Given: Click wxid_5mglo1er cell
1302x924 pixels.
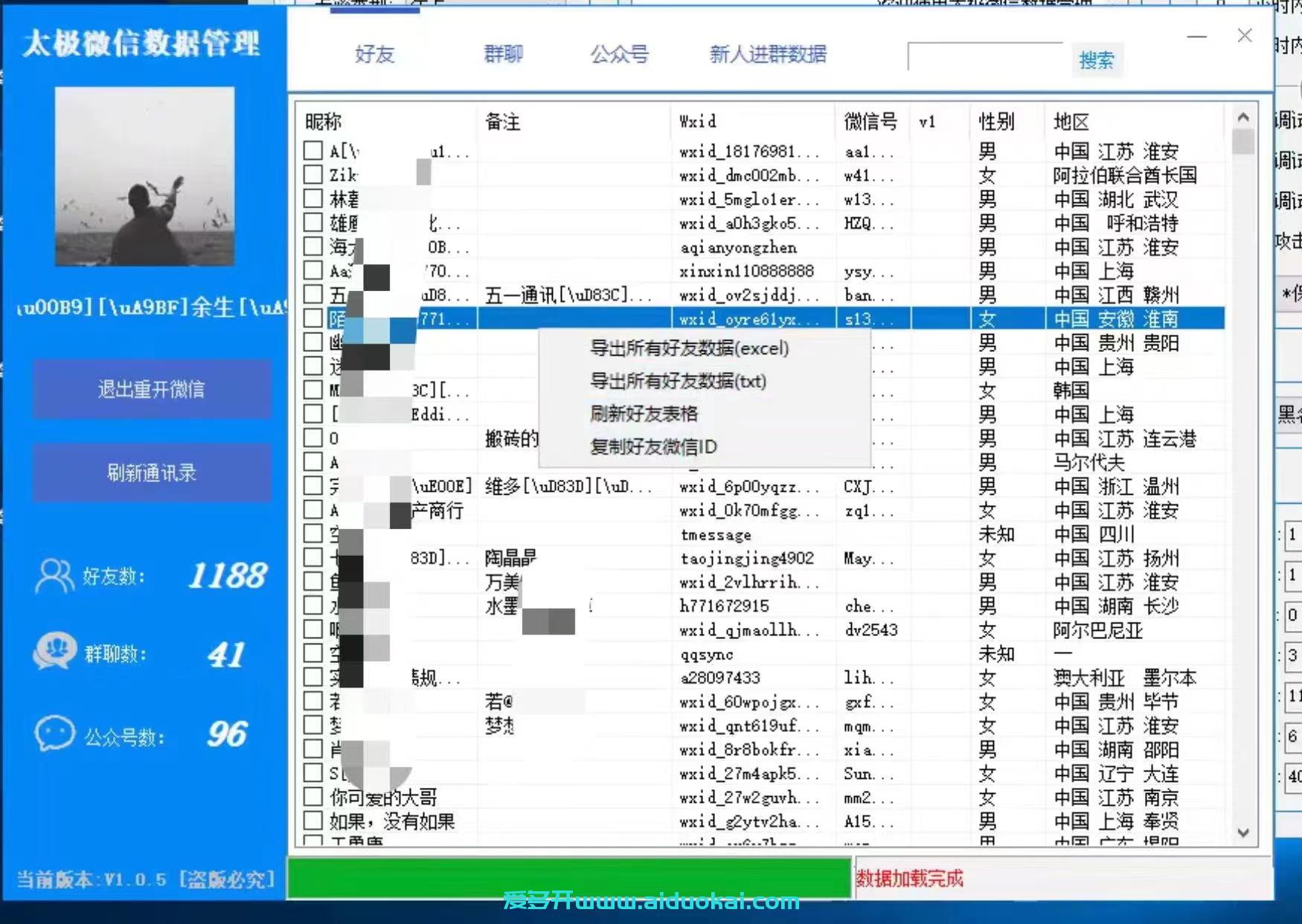Looking at the screenshot, I should point(749,199).
